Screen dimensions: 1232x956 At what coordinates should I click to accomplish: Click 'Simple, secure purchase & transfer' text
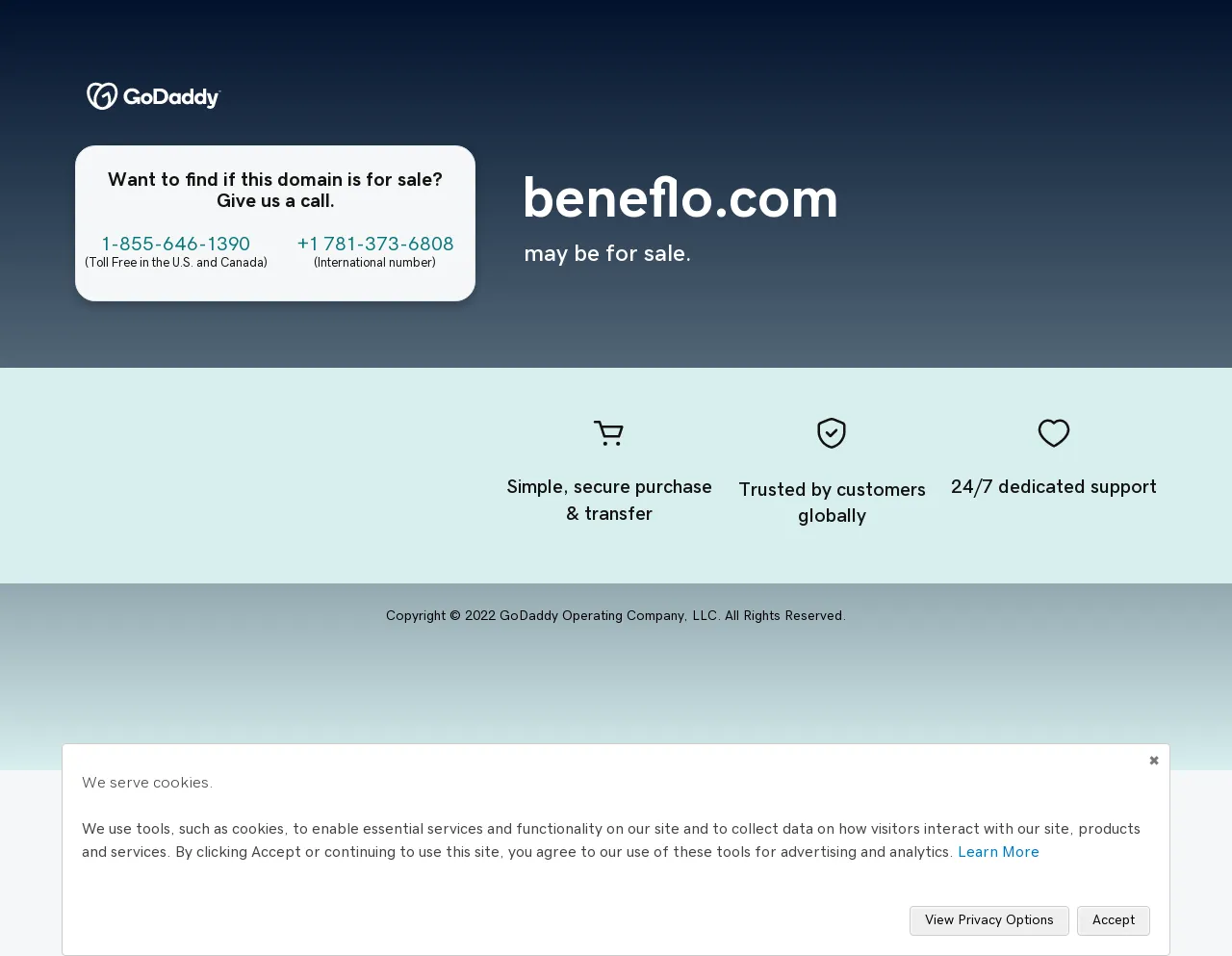click(609, 500)
